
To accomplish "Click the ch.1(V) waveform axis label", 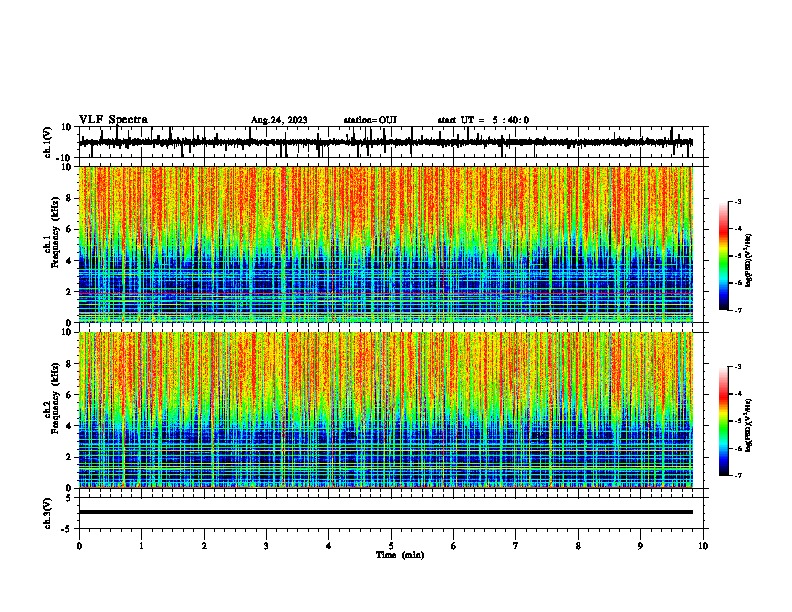I will tap(48, 142).
